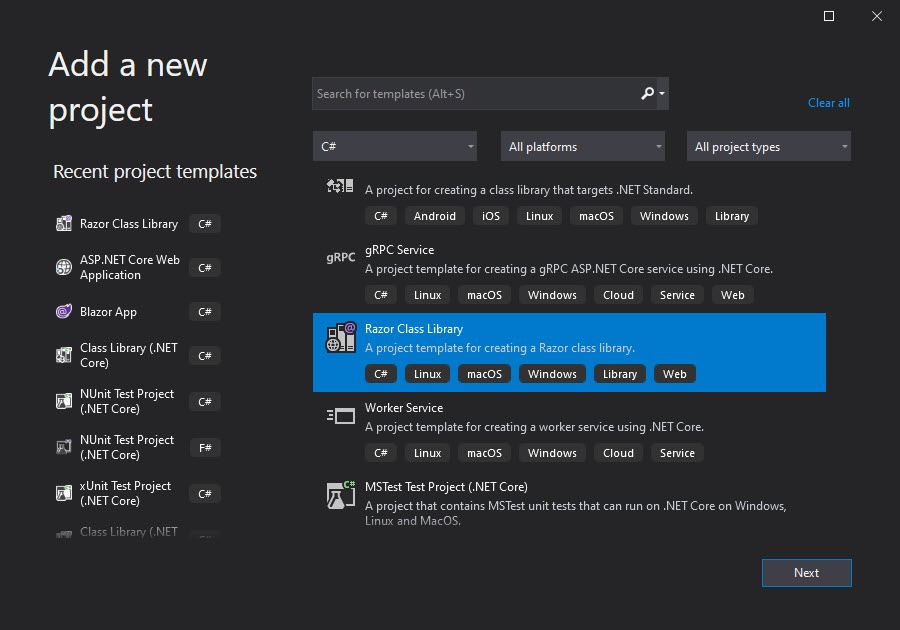Click the F# NUnit Test Project recent icon
900x630 pixels.
(x=64, y=448)
